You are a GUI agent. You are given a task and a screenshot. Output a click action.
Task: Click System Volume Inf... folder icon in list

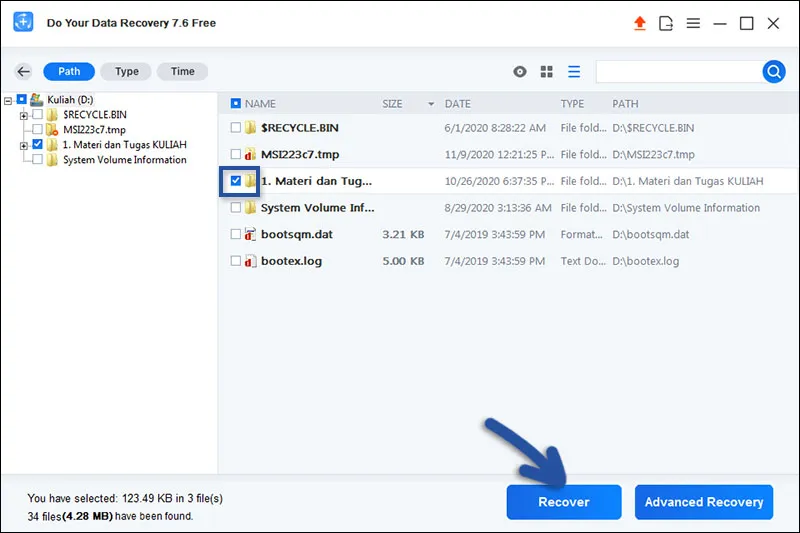[x=250, y=208]
